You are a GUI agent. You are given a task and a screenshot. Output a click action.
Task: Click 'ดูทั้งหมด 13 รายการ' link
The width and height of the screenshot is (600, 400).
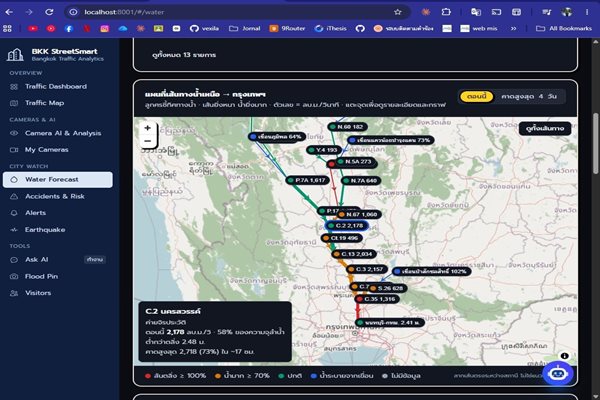tap(184, 55)
